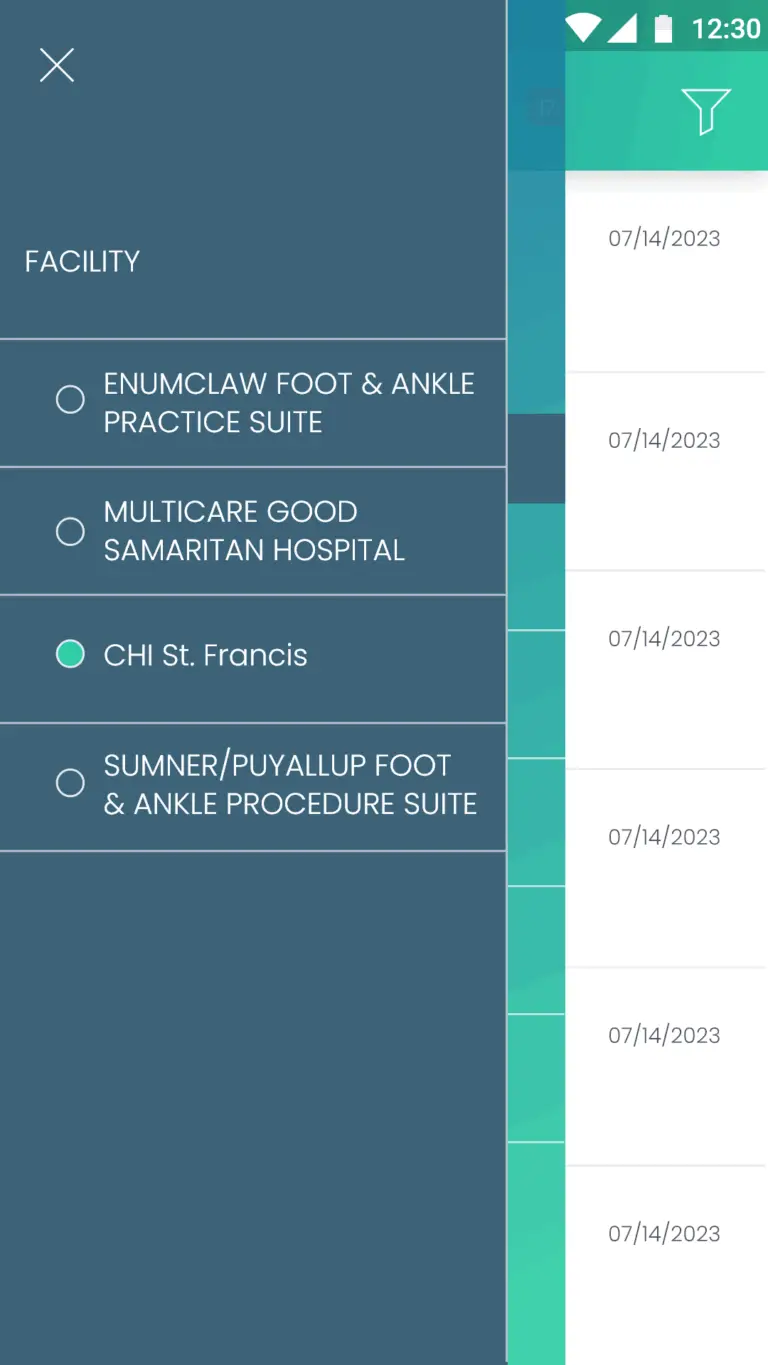Tap the Wi-Fi status icon
The height and width of the screenshot is (1365, 768).
pyautogui.click(x=583, y=28)
